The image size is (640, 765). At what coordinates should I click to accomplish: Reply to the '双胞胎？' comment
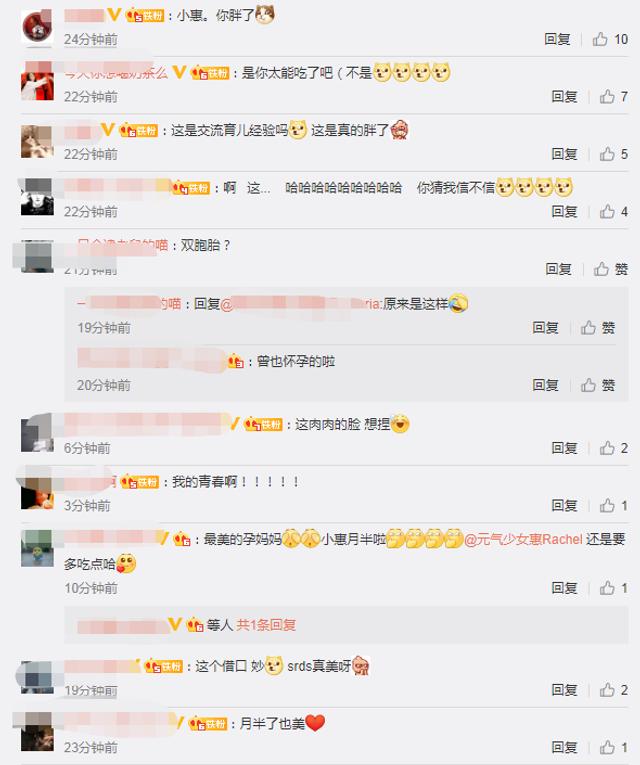559,269
